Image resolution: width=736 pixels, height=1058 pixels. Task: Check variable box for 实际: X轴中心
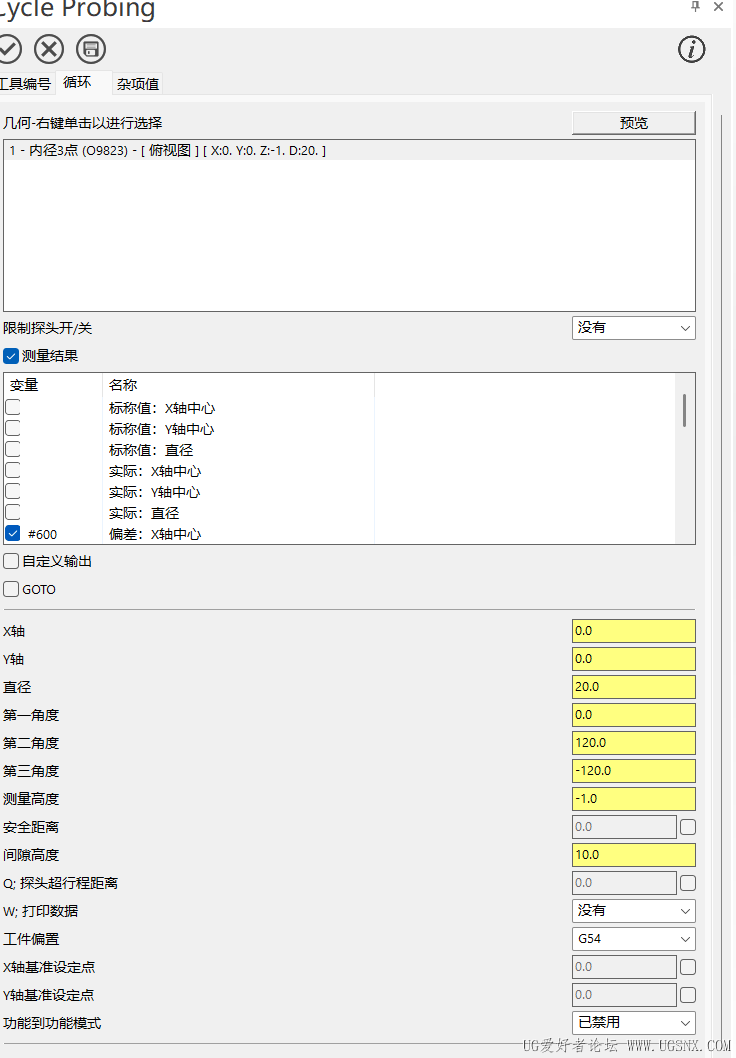pos(13,470)
